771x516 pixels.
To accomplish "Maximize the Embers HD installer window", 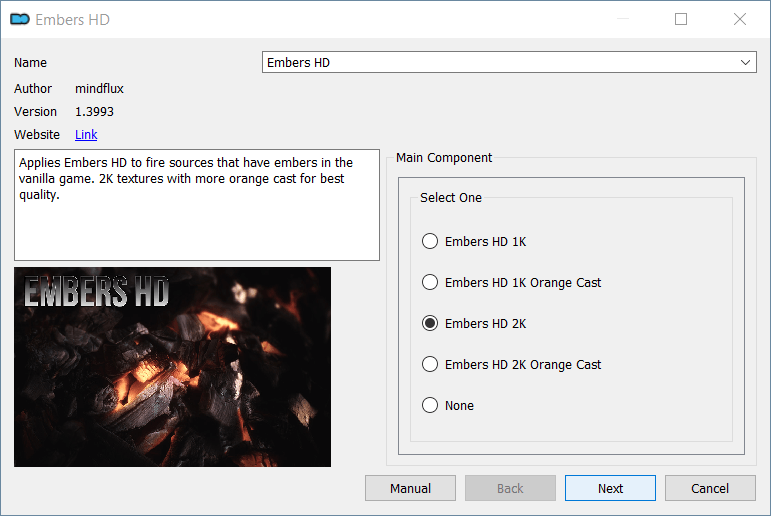I will pos(681,19).
